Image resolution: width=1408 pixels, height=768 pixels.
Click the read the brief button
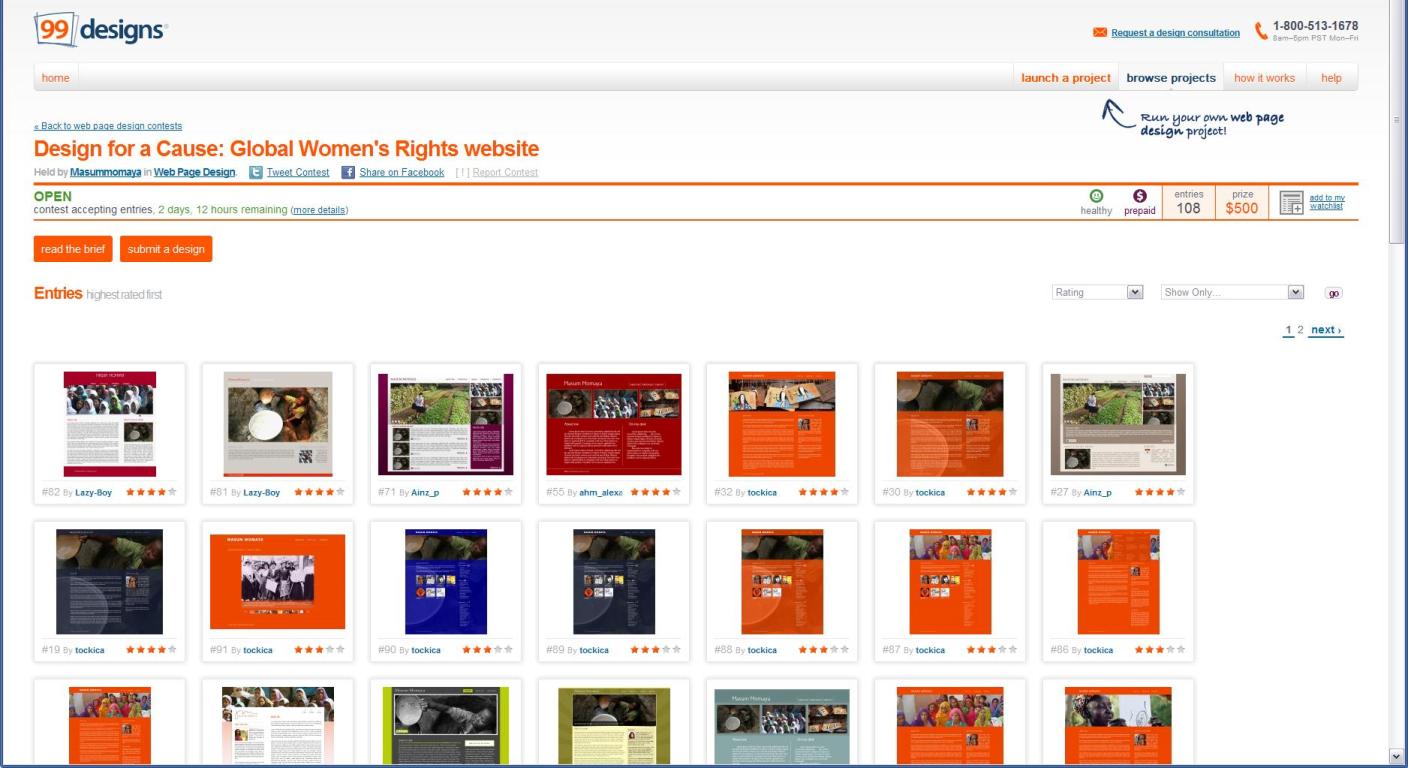click(73, 249)
